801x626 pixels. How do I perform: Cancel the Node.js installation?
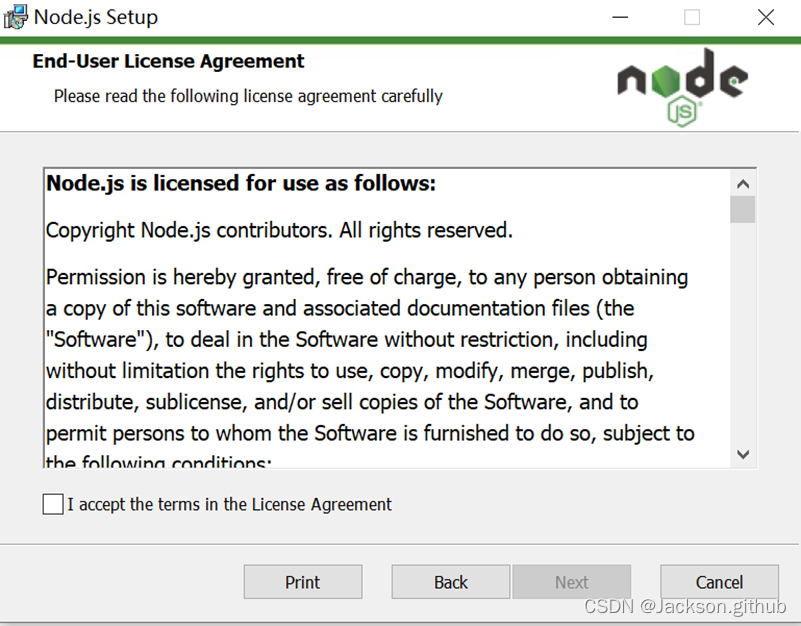pos(719,582)
